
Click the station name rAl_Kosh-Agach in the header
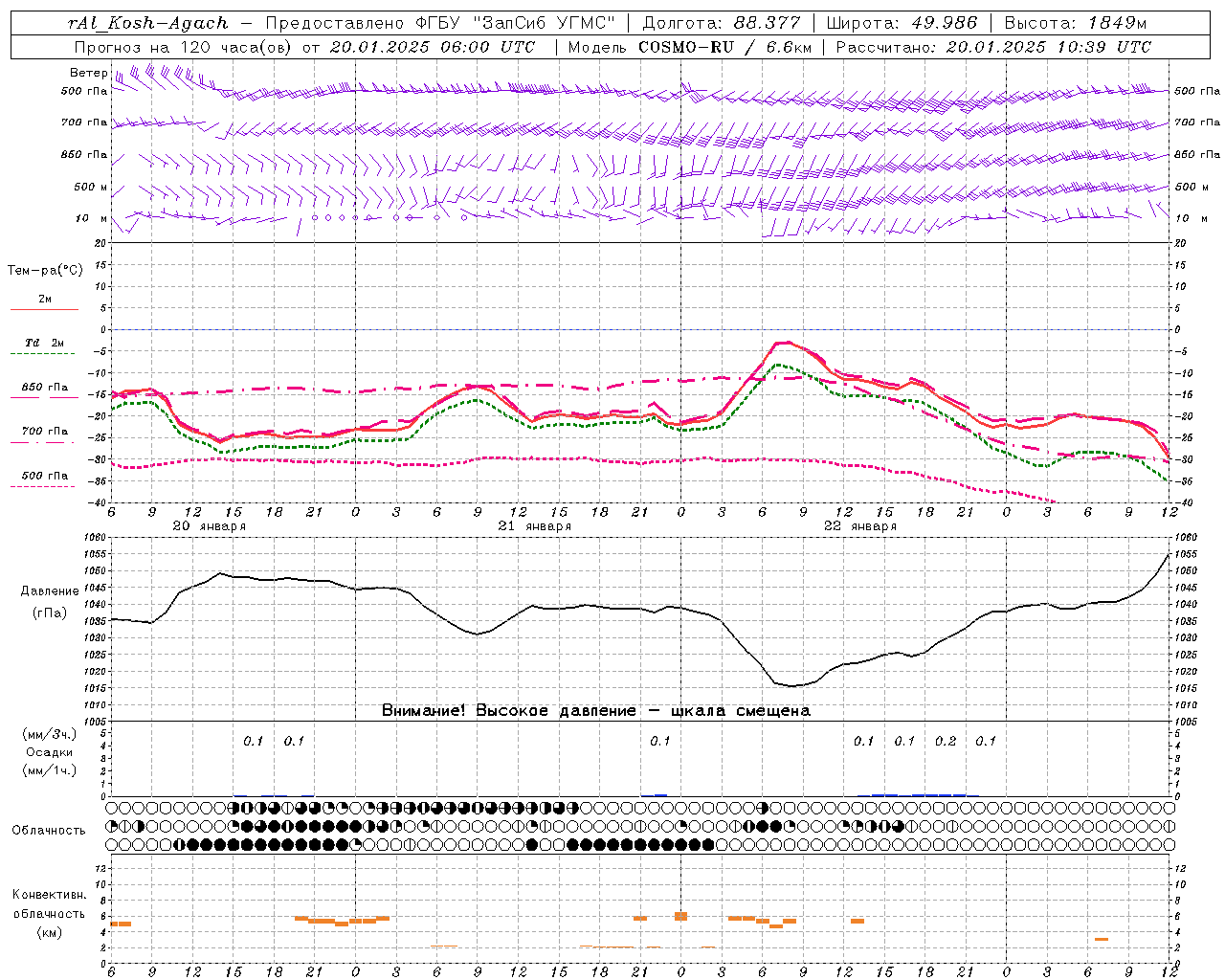tap(148, 23)
